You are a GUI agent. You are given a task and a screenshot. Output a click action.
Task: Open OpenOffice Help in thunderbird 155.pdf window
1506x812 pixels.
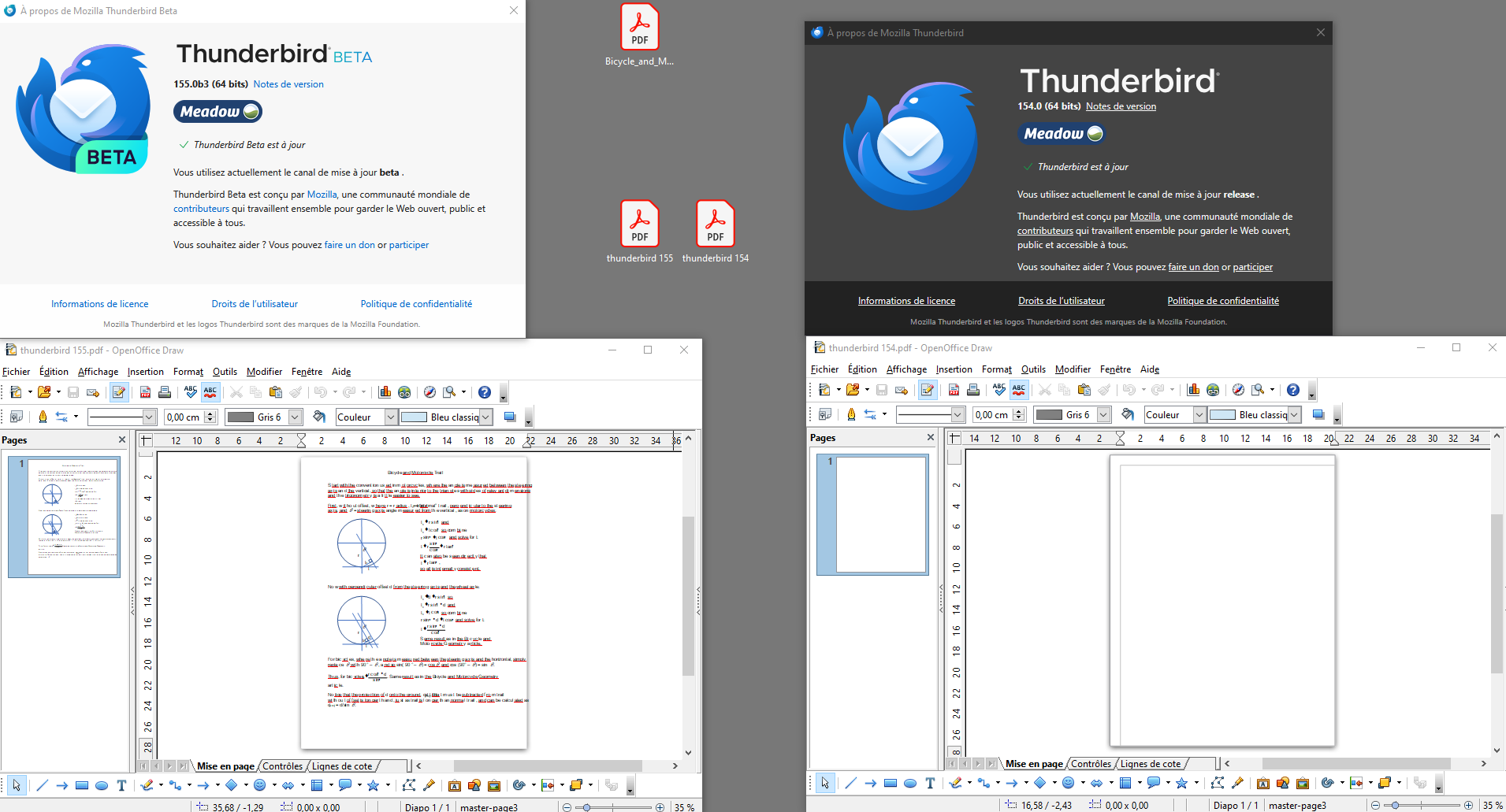point(485,392)
